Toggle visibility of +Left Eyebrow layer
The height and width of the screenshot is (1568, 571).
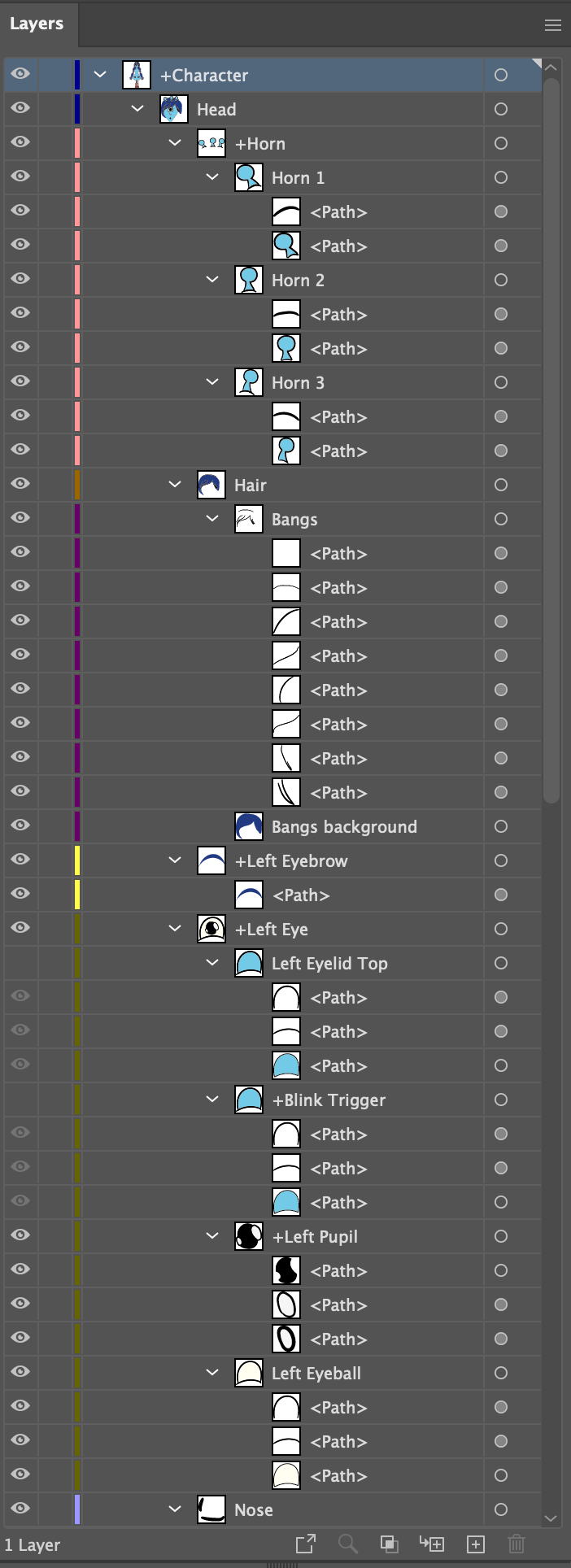(x=20, y=860)
